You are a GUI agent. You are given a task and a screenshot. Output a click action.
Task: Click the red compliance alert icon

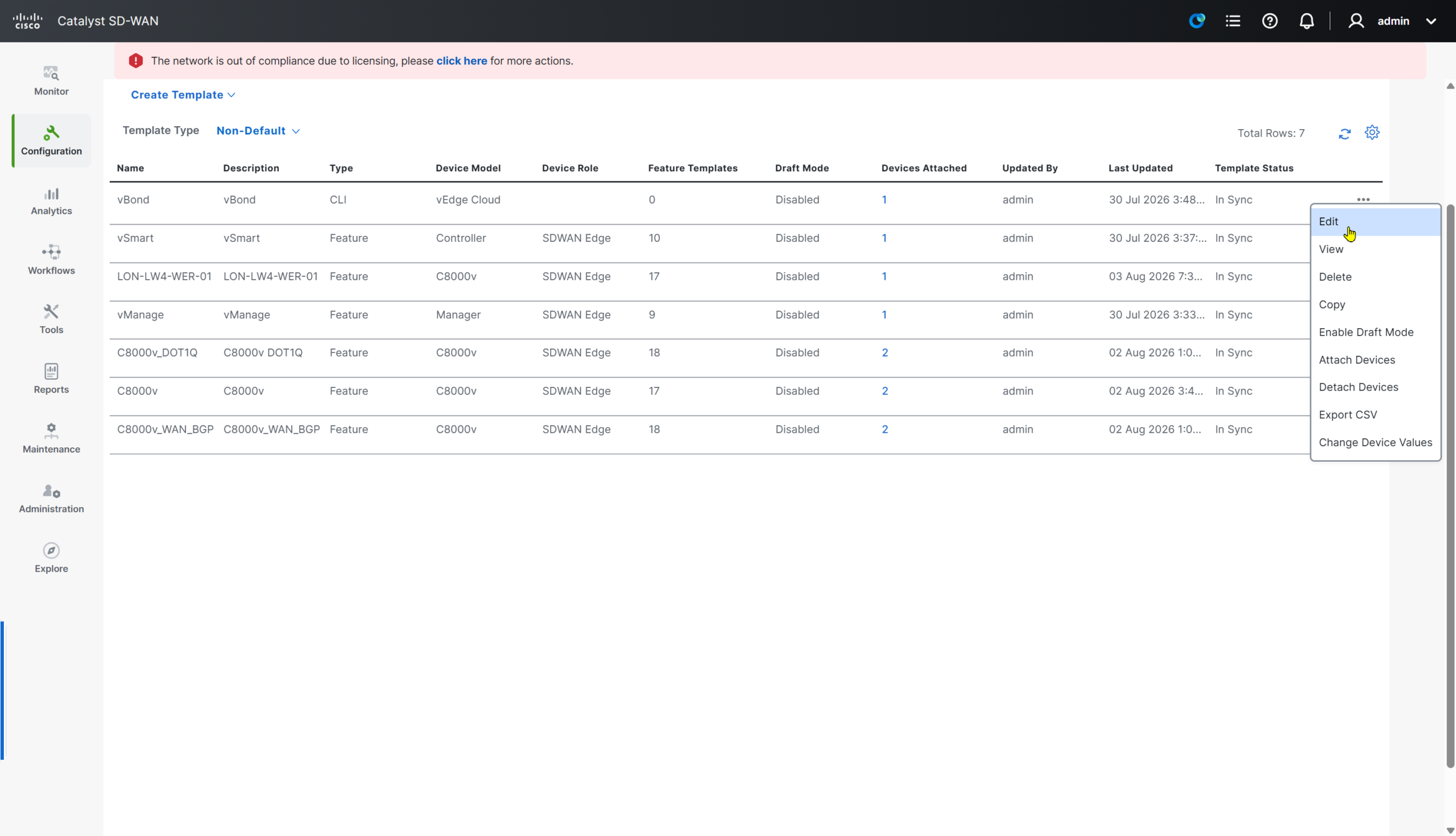[135, 61]
